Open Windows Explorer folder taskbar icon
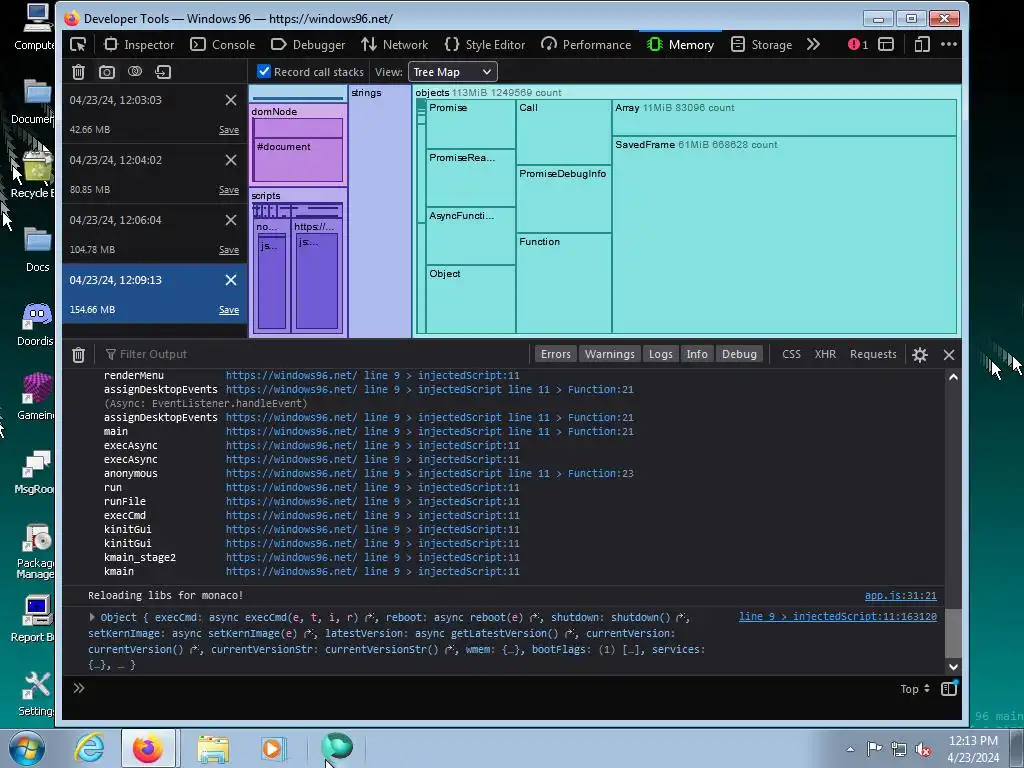The height and width of the screenshot is (768, 1024). click(214, 748)
